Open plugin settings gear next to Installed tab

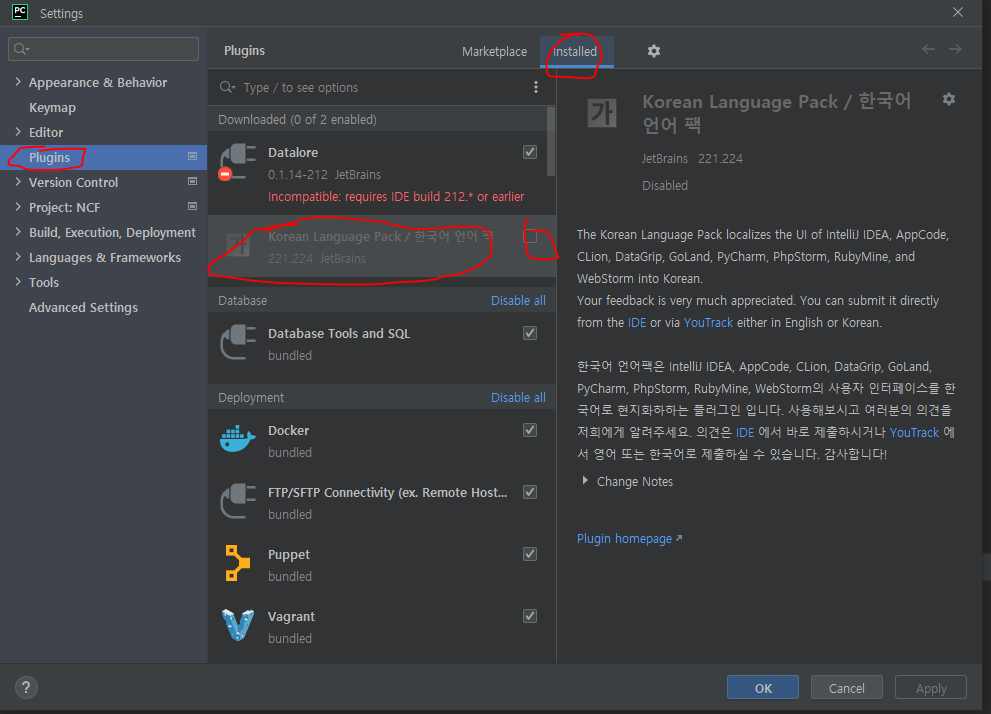(x=654, y=51)
